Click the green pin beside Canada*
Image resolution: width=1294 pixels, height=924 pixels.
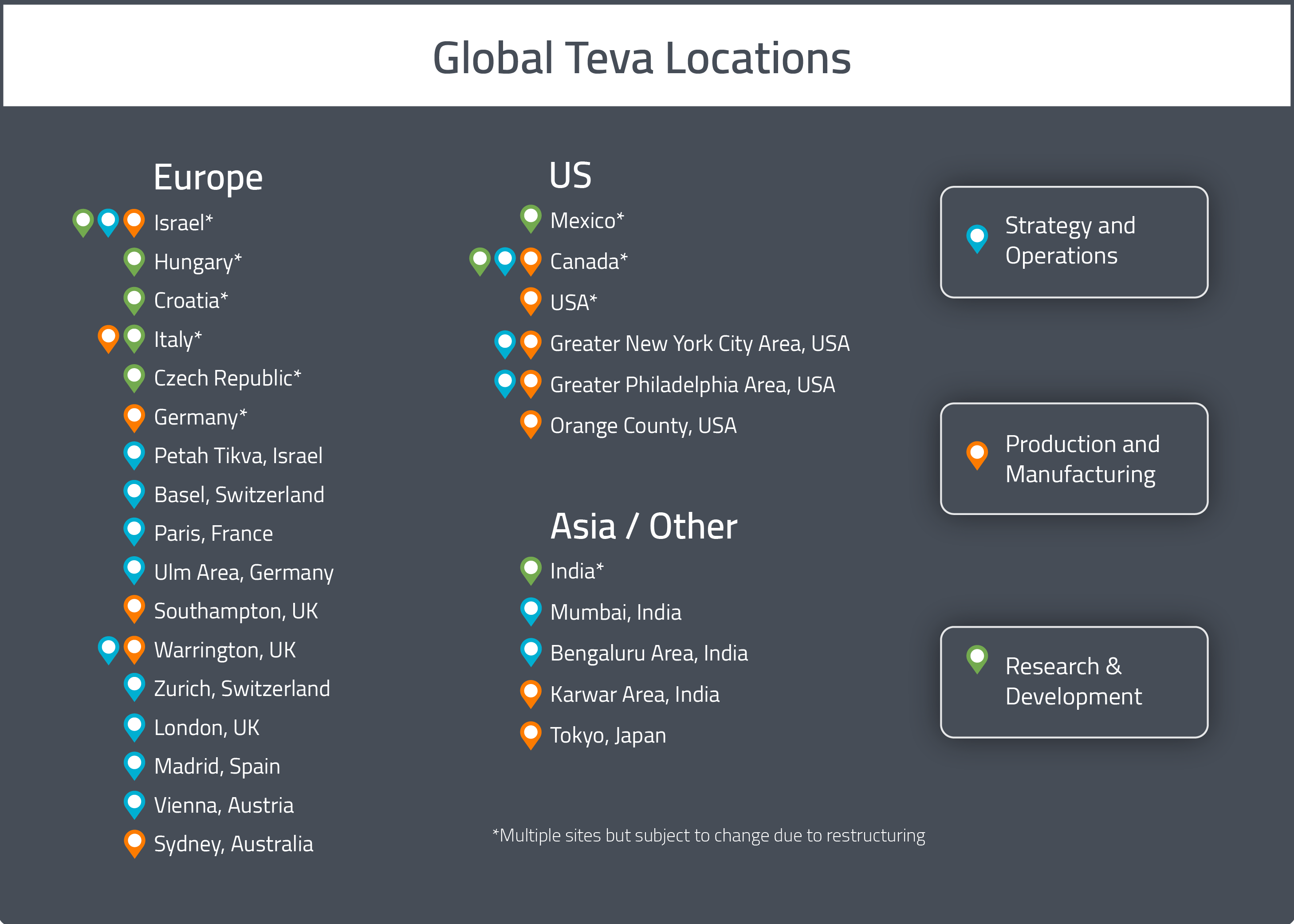[x=480, y=262]
